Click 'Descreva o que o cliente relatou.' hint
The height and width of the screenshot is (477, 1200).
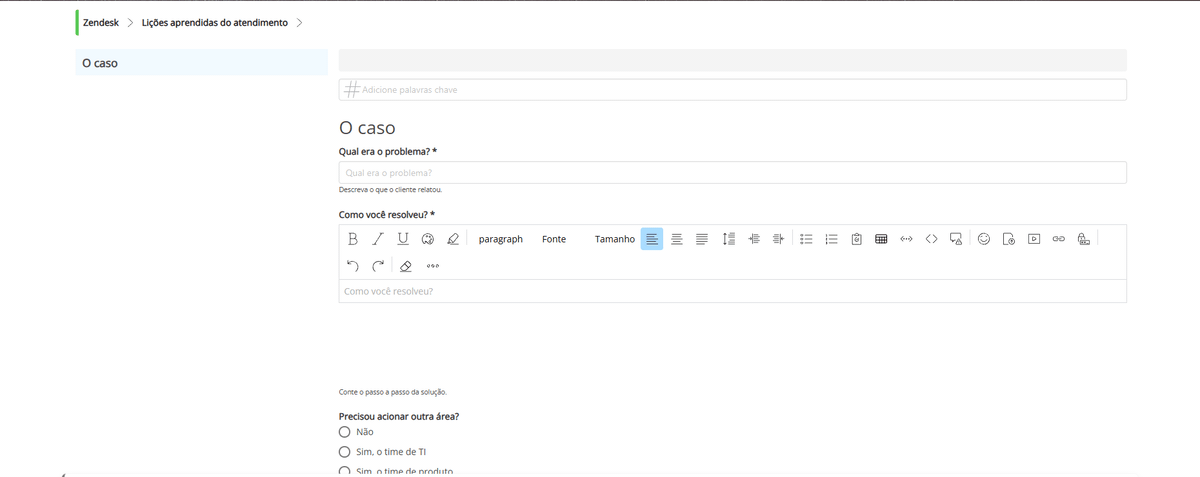pos(390,189)
